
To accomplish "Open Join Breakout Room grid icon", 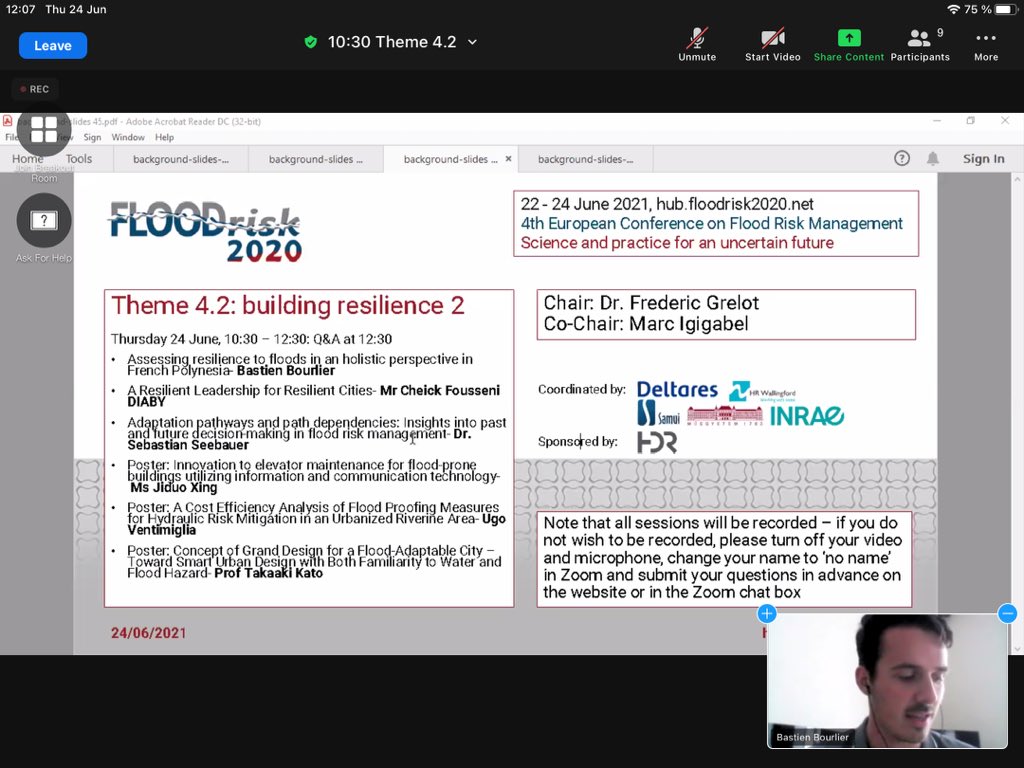I will [44, 129].
